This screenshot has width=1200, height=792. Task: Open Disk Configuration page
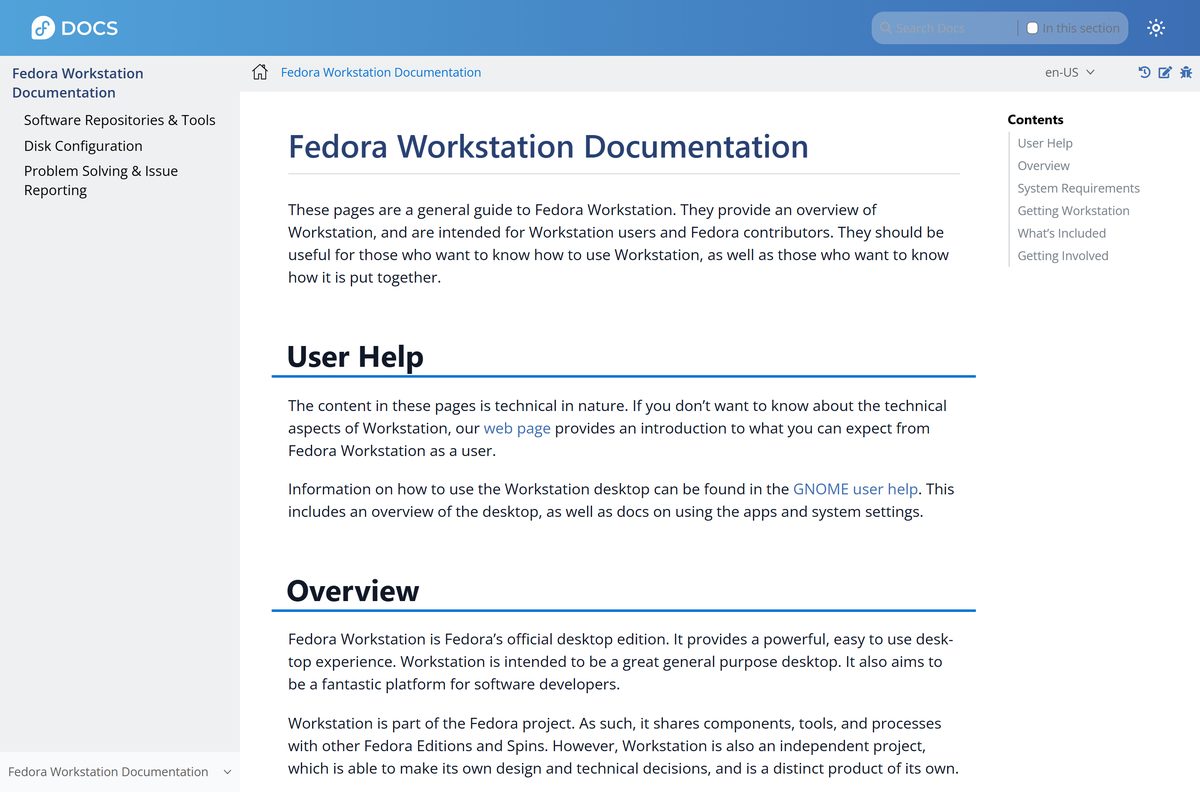tap(83, 146)
